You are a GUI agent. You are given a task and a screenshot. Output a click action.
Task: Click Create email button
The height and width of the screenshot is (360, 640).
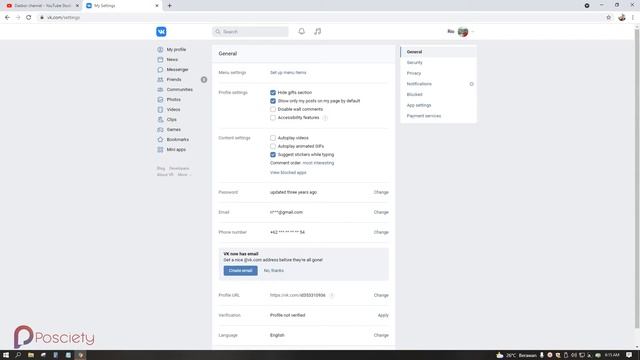[240, 271]
